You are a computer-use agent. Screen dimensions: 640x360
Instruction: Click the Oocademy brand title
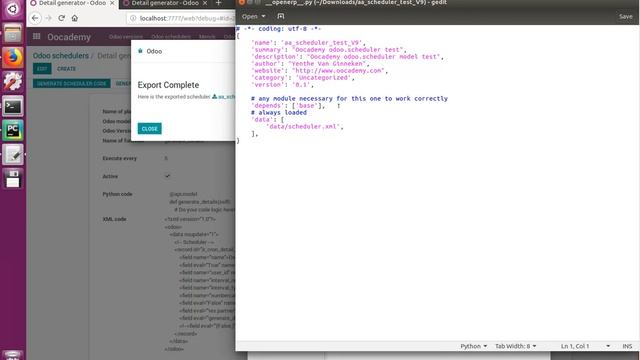tap(69, 37)
